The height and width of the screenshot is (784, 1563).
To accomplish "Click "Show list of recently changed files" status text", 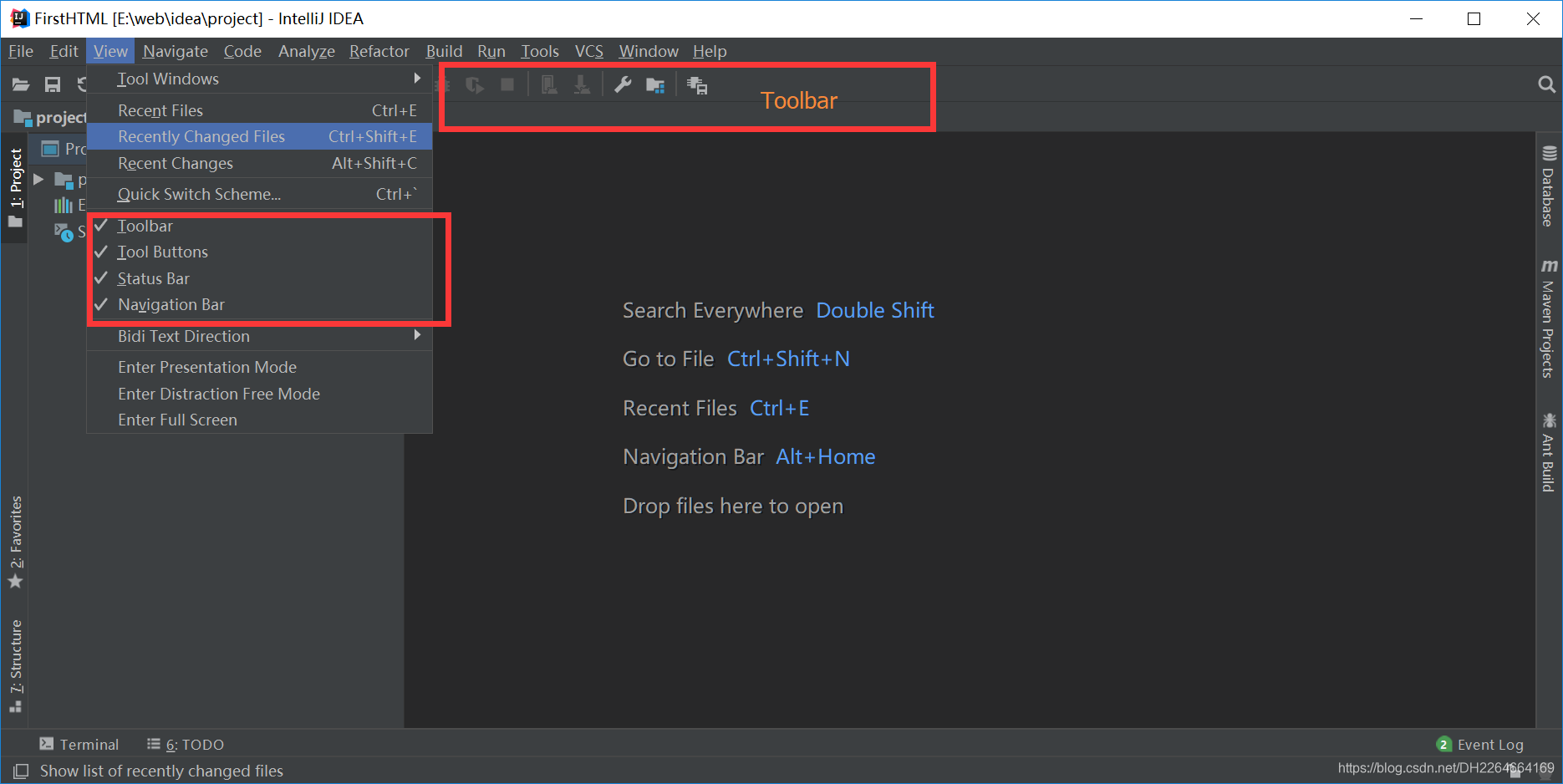I will [x=161, y=771].
